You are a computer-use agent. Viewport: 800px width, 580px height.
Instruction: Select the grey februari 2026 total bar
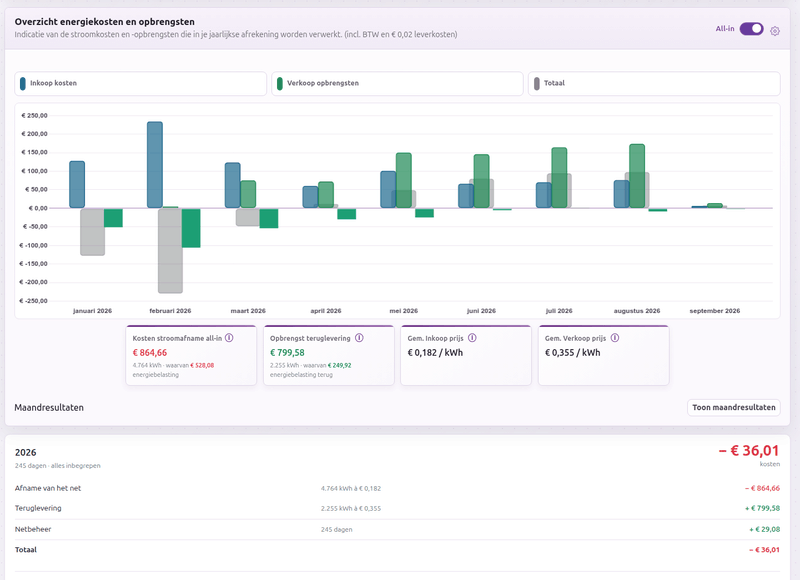pyautogui.click(x=170, y=250)
